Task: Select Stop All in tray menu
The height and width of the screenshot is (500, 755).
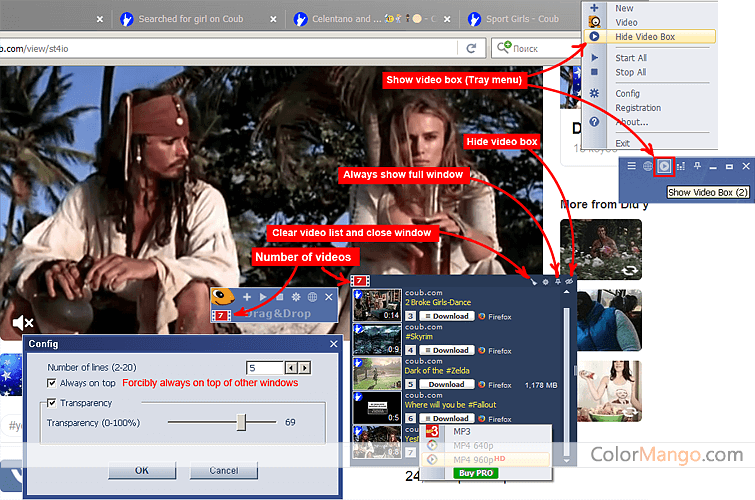Action: click(x=630, y=72)
